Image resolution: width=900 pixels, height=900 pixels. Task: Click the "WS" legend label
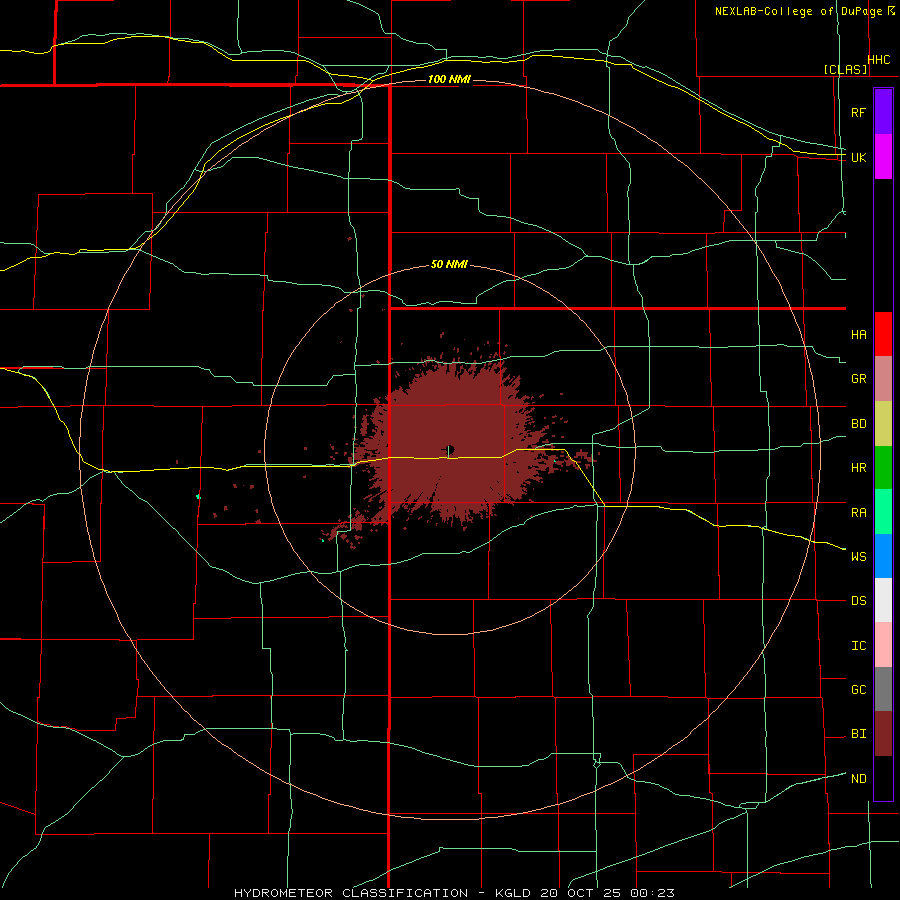click(859, 556)
